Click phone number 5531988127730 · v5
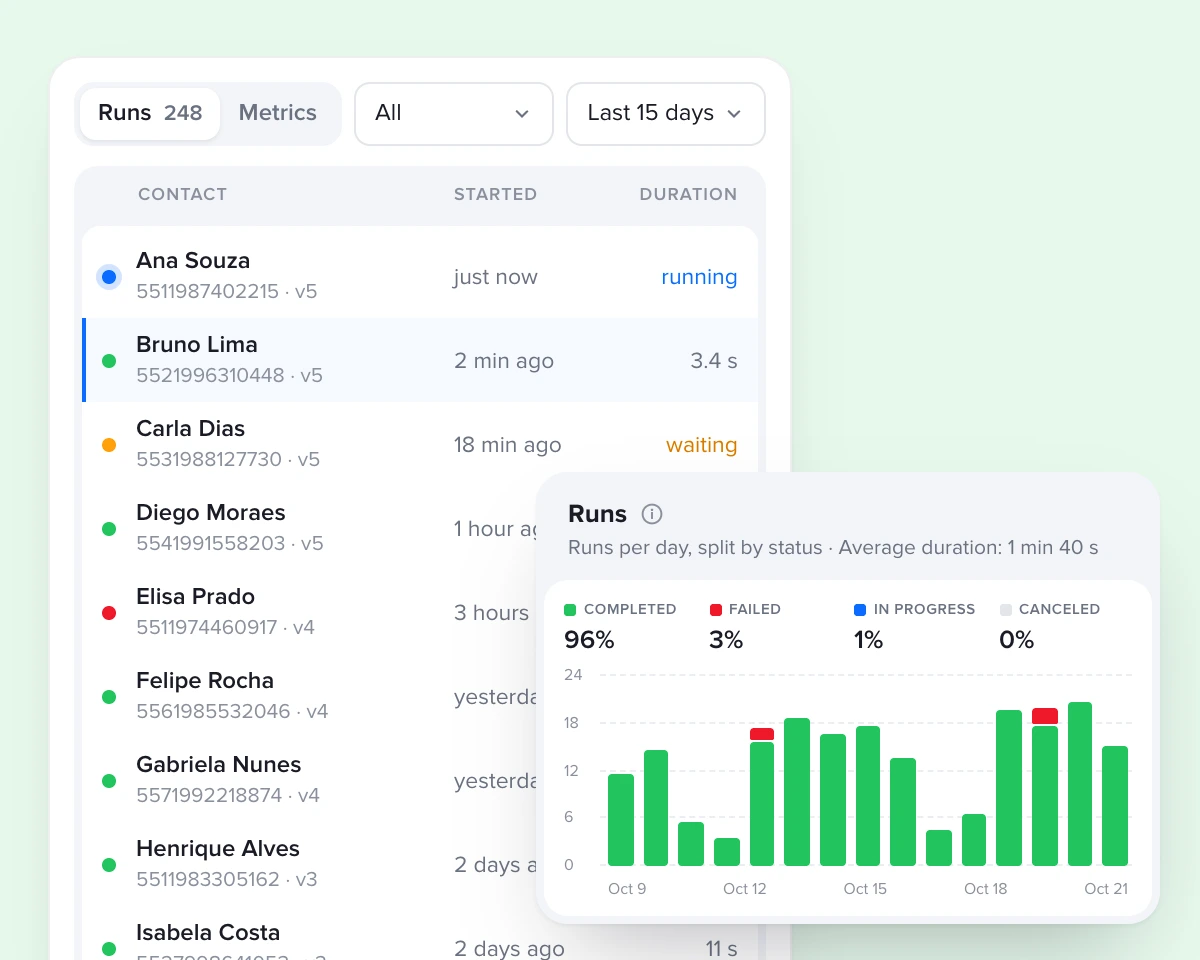1200x960 pixels. point(228,460)
